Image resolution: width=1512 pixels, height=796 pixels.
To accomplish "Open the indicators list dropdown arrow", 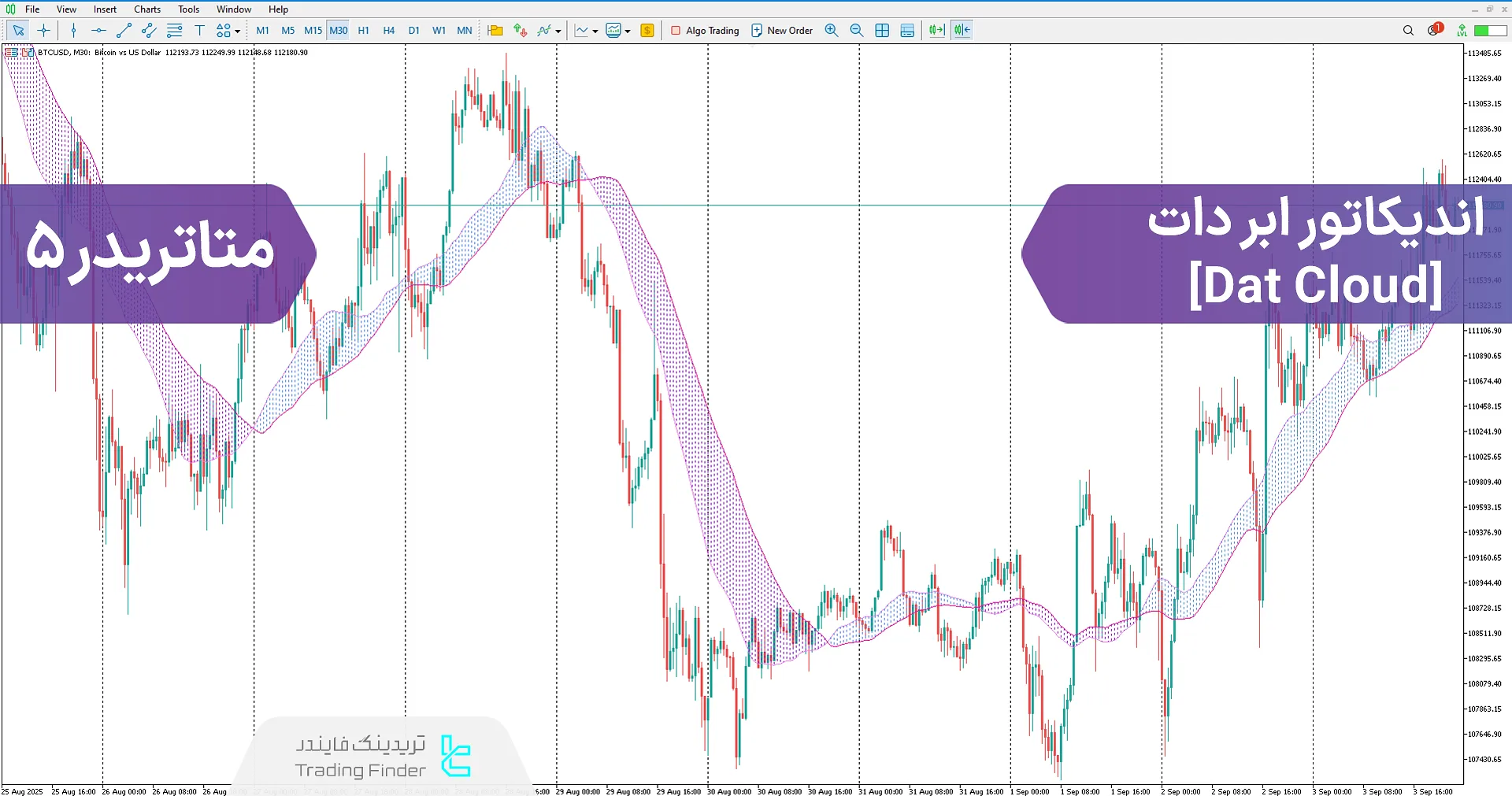I will (558, 31).
